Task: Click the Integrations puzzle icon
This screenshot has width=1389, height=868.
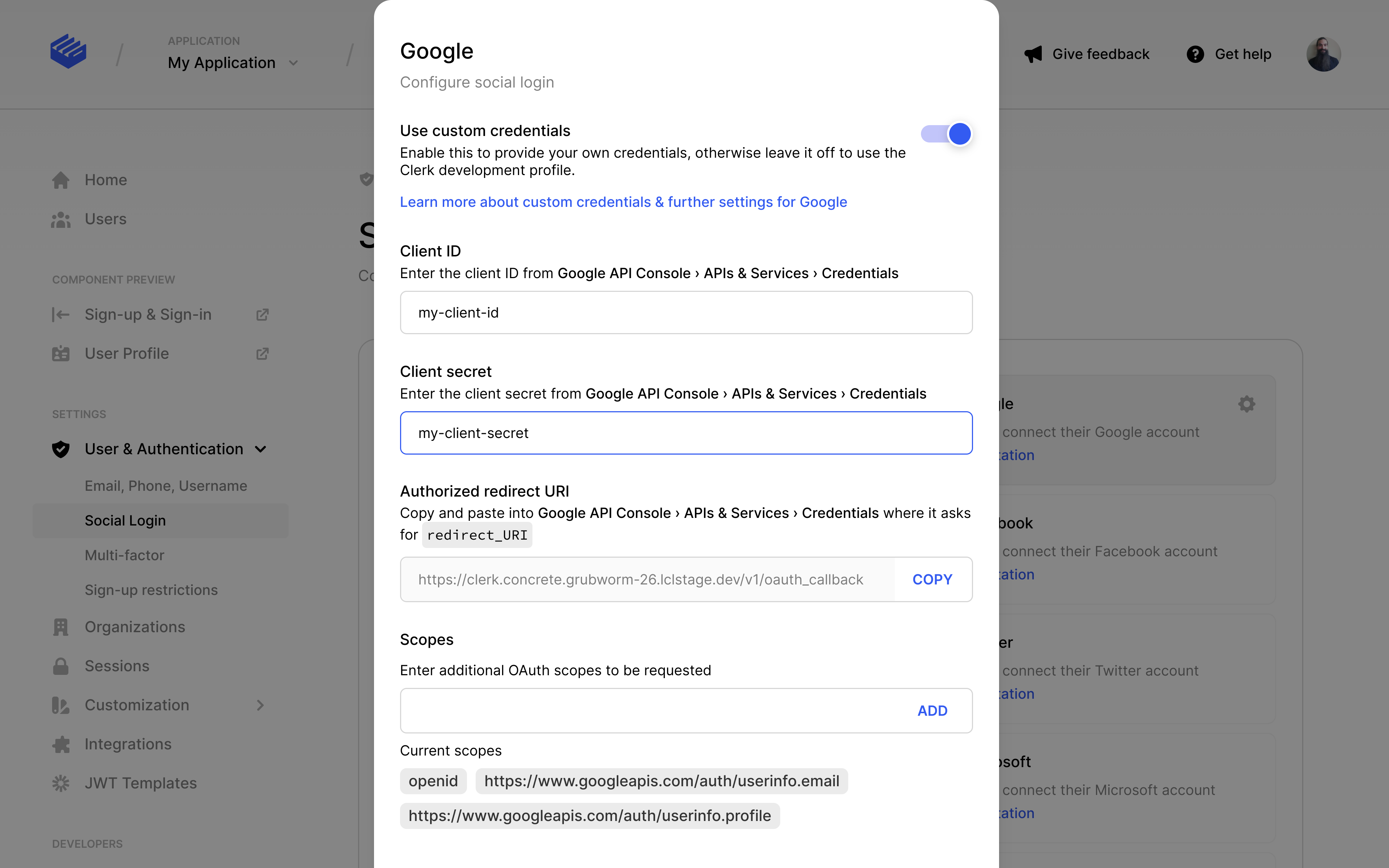Action: (61, 744)
